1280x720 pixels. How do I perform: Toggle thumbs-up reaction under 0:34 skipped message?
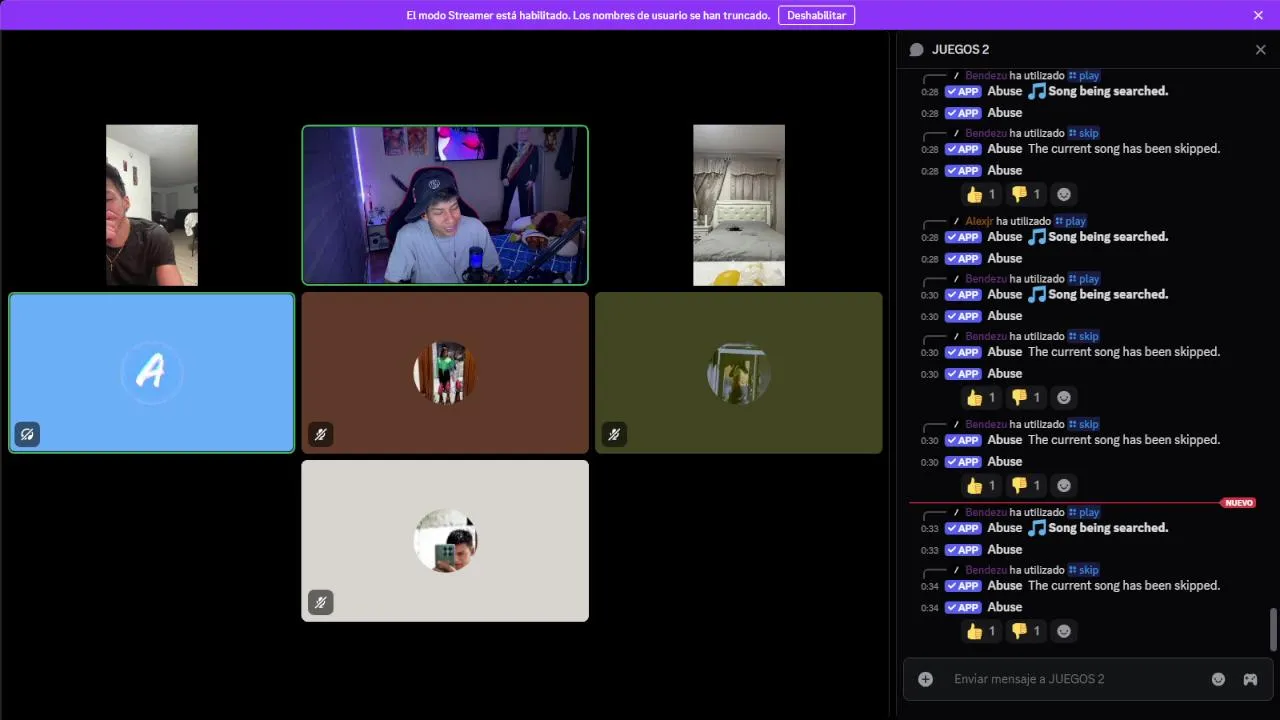[980, 631]
